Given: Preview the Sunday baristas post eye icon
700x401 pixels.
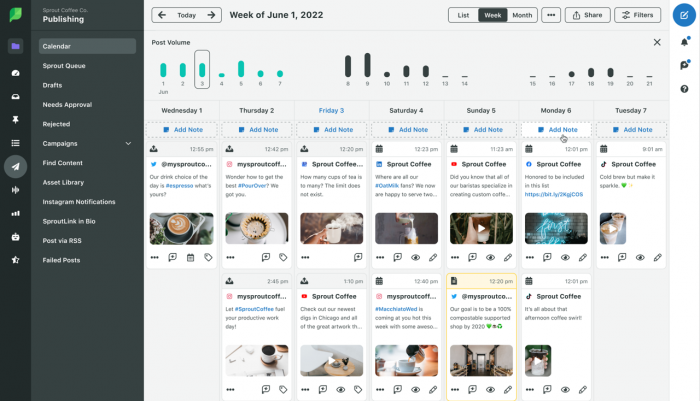Looking at the screenshot, I should pos(490,257).
